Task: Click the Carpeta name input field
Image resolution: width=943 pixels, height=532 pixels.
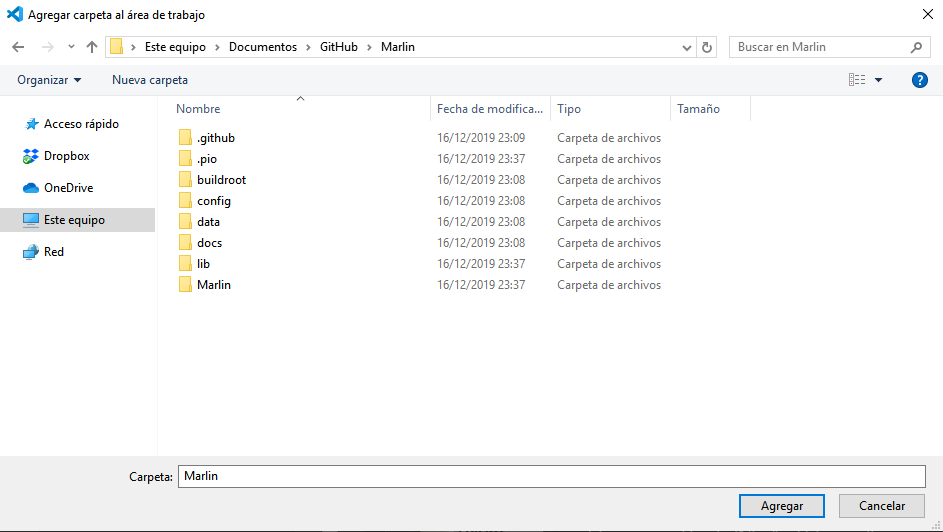Action: coord(551,476)
